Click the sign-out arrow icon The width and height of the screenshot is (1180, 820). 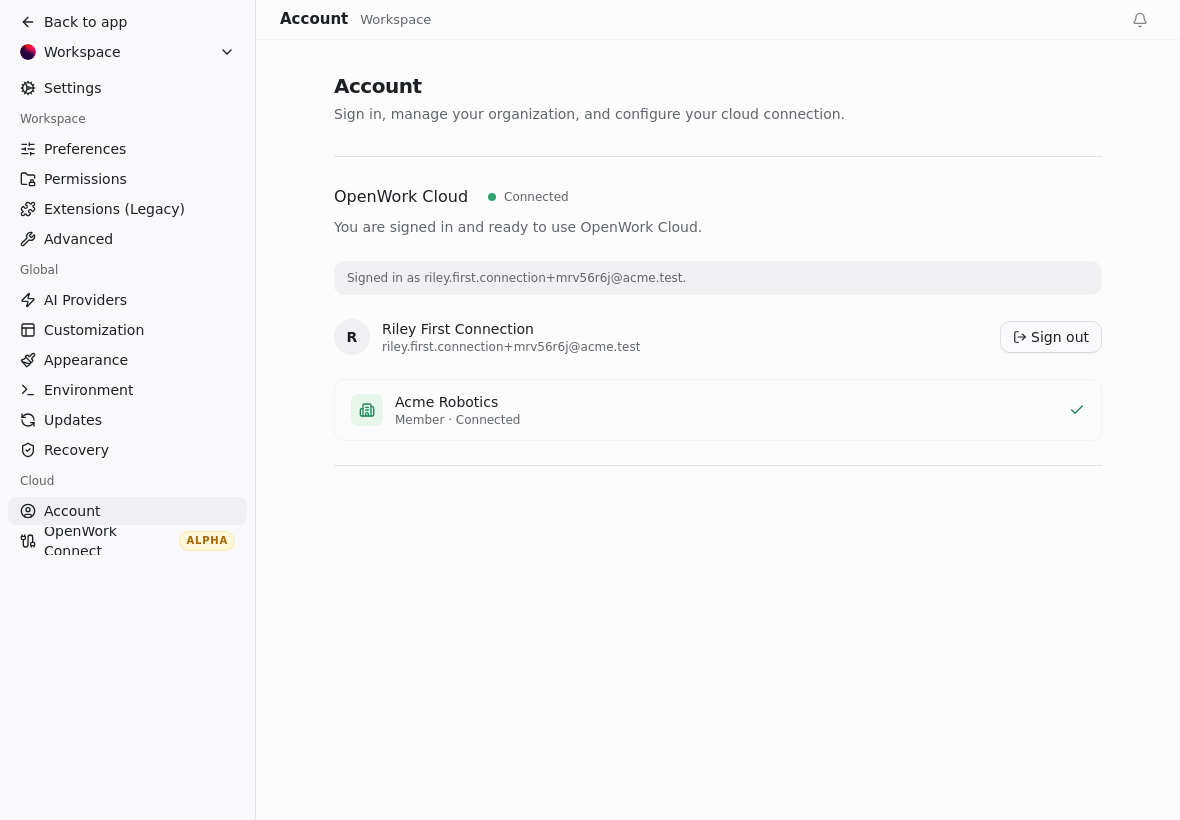coord(1020,337)
